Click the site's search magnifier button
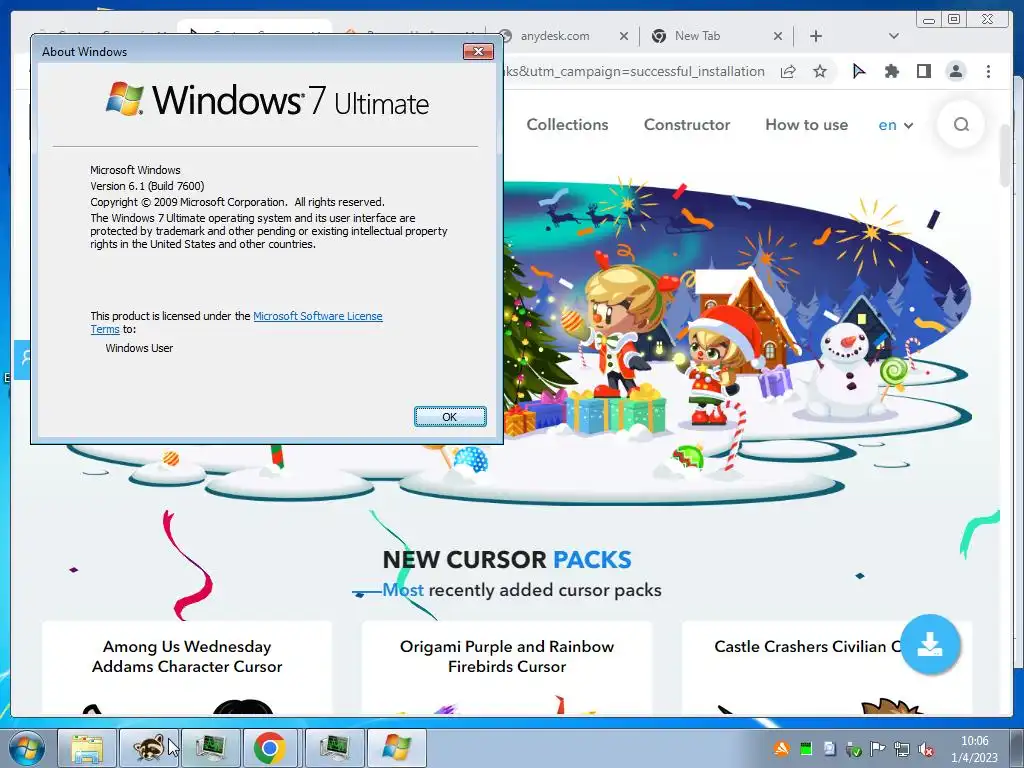This screenshot has width=1024, height=768. (961, 124)
